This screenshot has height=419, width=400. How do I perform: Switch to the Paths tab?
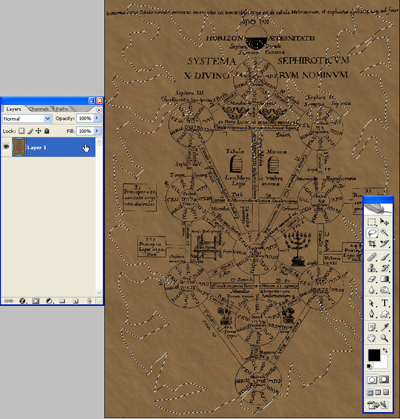point(62,109)
